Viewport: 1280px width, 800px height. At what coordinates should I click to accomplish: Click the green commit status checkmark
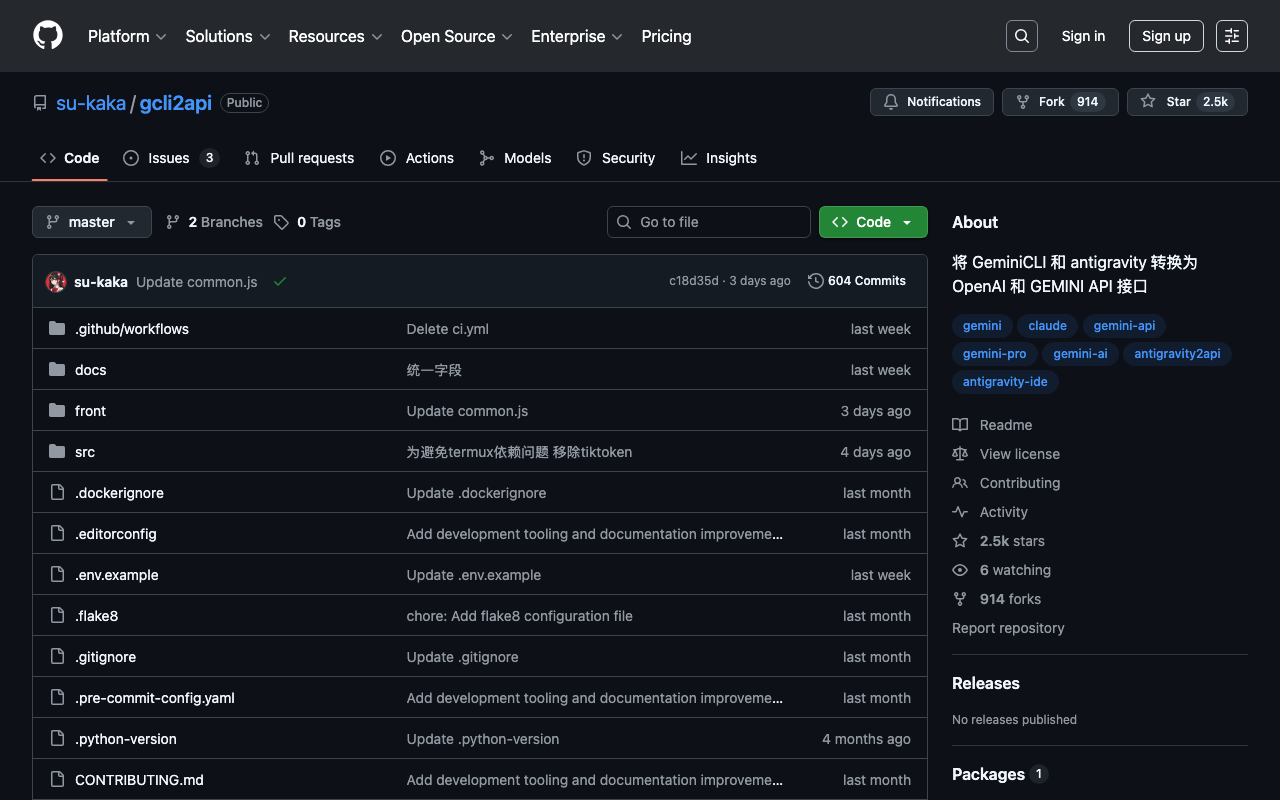click(280, 282)
